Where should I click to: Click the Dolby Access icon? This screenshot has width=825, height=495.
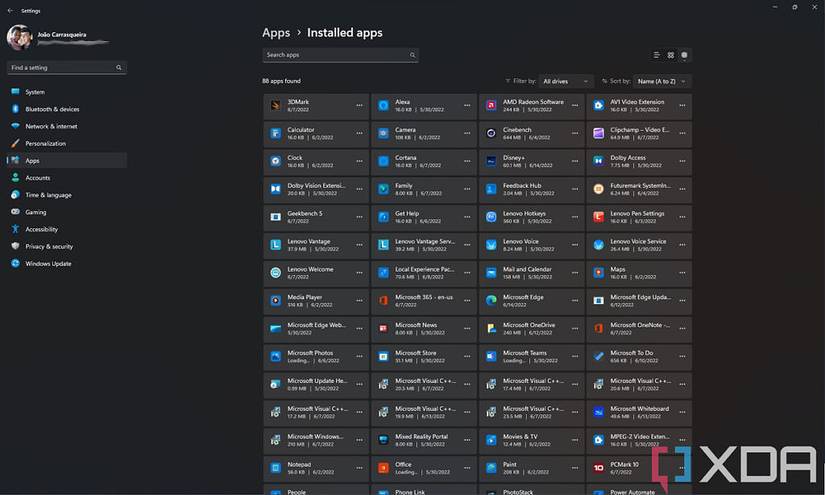(x=599, y=161)
